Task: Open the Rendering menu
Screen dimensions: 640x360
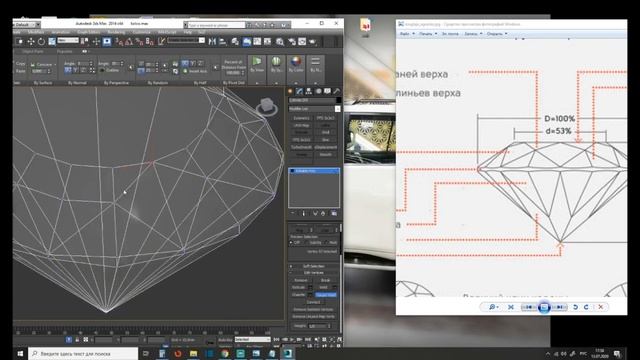Action: click(116, 32)
